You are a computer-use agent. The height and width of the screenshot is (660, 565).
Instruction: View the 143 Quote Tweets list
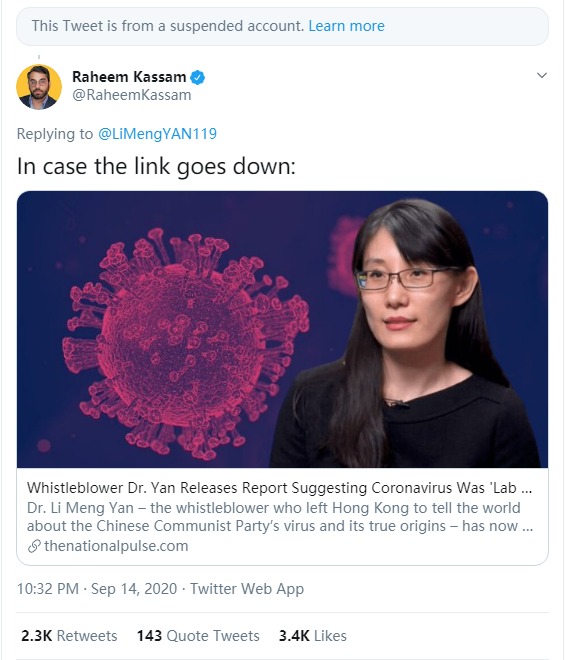pos(198,636)
